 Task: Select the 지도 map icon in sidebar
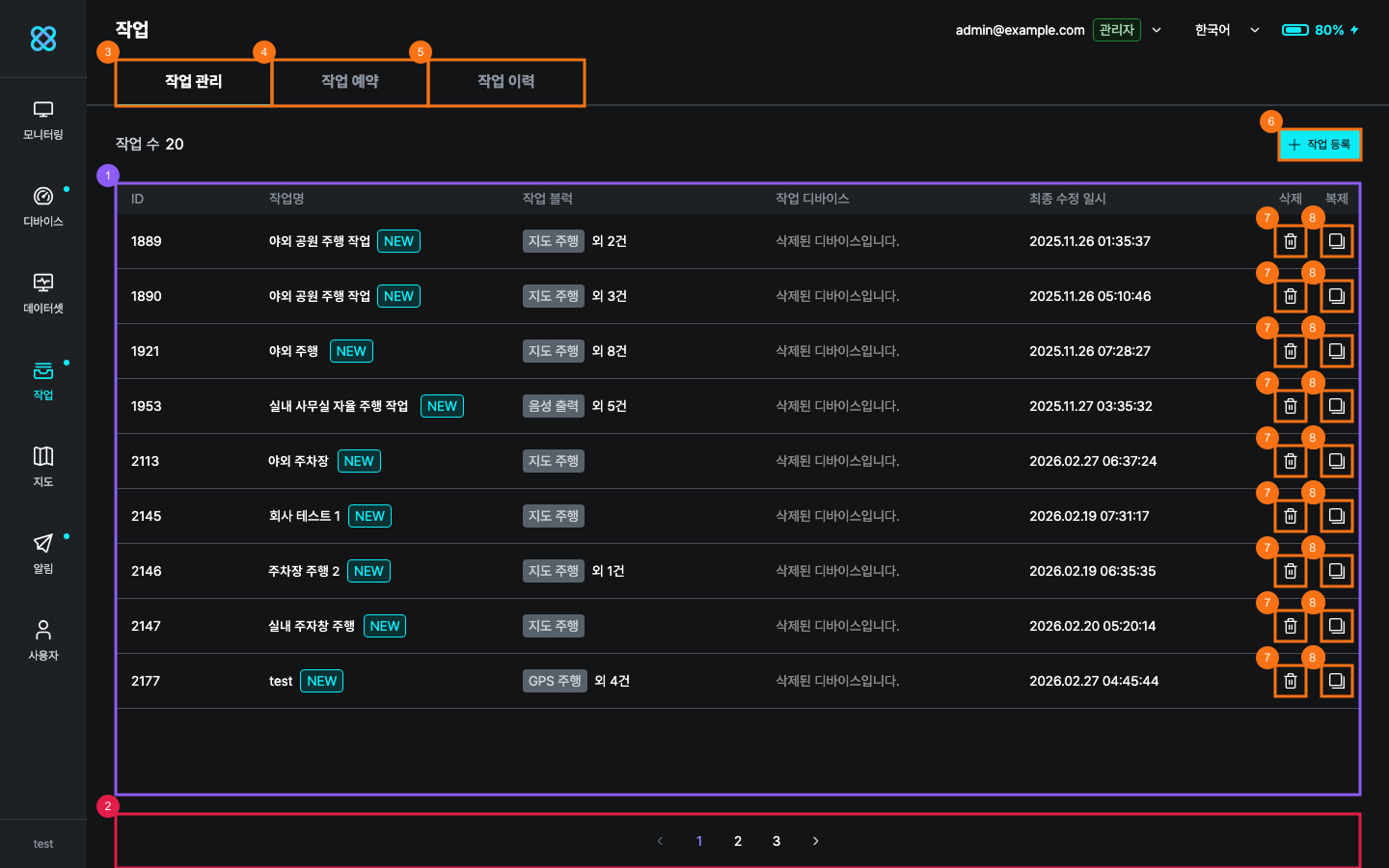point(42,467)
